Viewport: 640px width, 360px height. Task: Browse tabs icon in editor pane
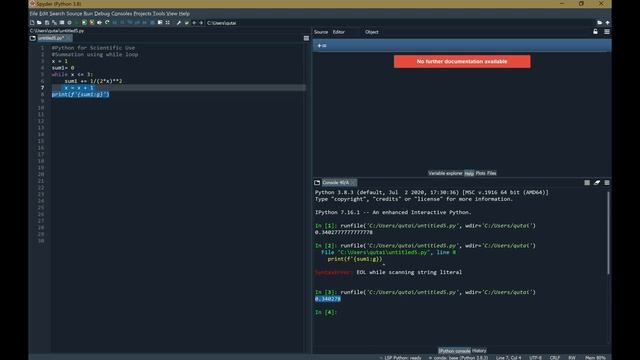pyautogui.click(x=33, y=38)
